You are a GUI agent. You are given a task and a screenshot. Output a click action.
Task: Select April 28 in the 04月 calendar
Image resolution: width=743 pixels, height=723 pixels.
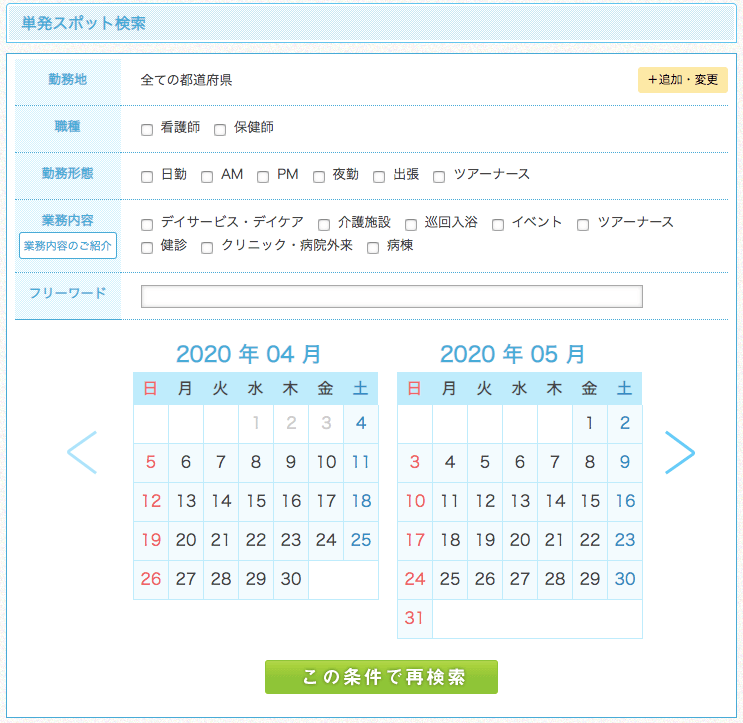(221, 579)
